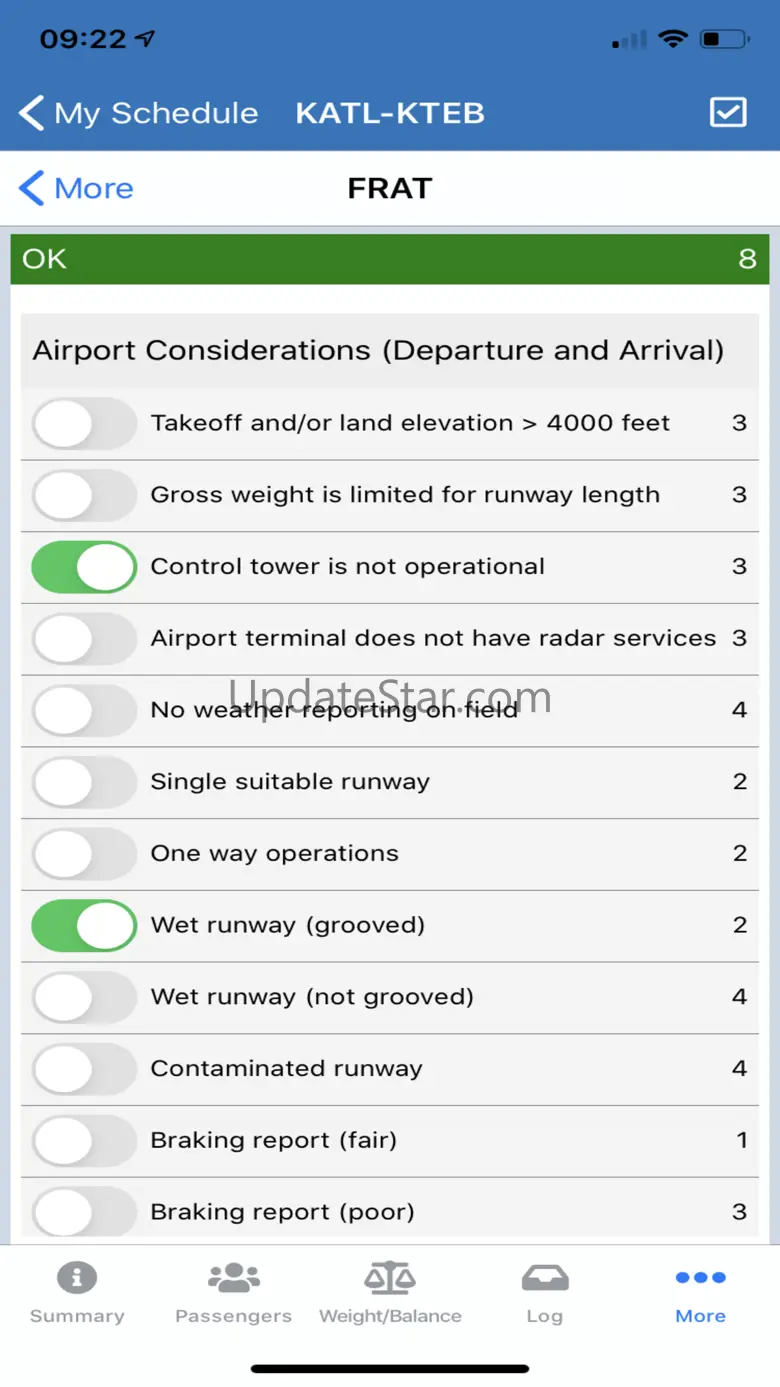The height and width of the screenshot is (1387, 780).
Task: Tap the back chevron beside My Schedule
Action: tap(32, 113)
